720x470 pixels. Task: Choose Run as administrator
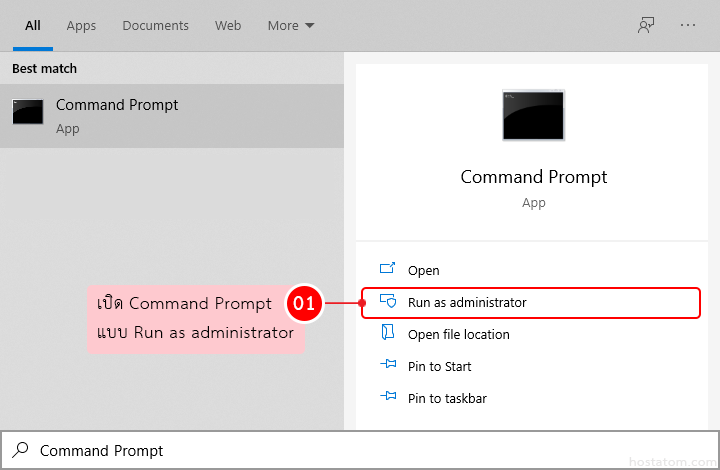(467, 302)
